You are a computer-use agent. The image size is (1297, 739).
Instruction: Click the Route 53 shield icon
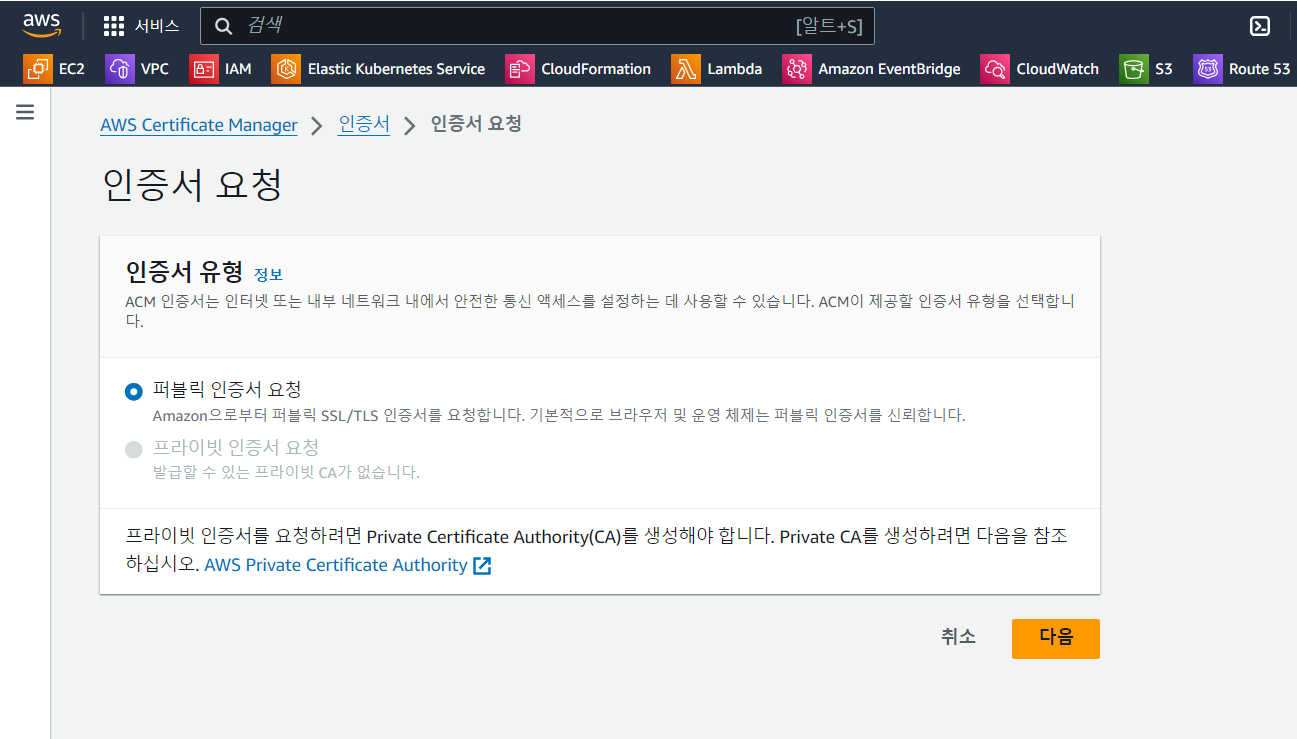click(1208, 69)
